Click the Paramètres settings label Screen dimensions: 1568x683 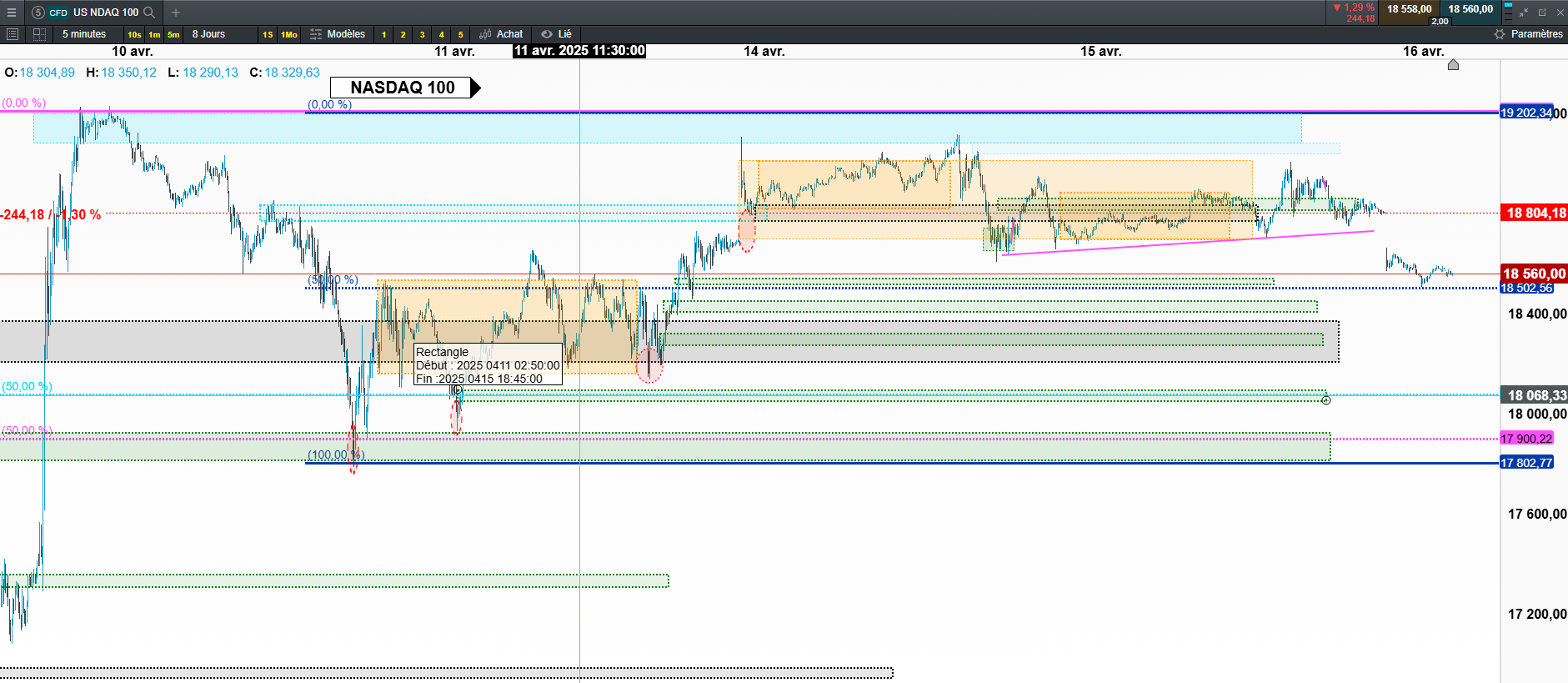1536,34
